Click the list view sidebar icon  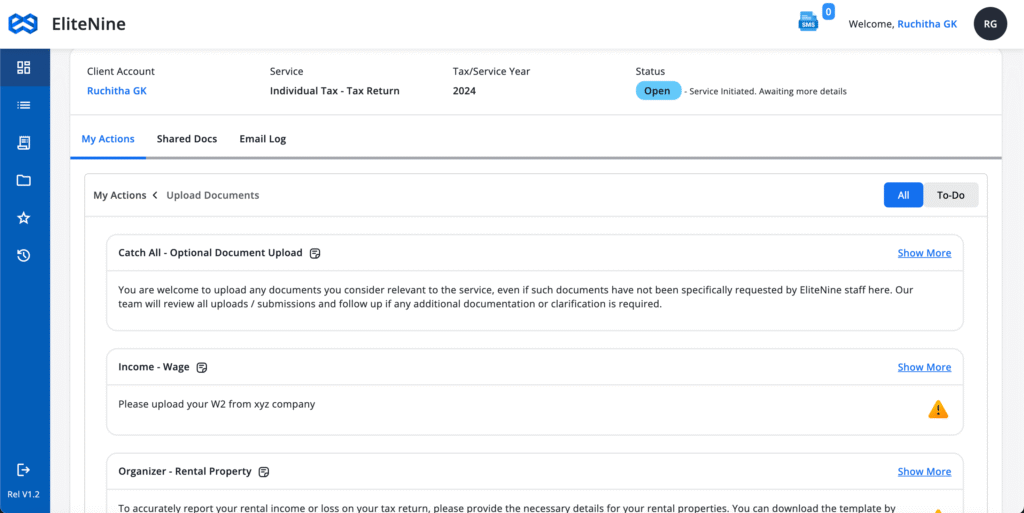coord(24,105)
